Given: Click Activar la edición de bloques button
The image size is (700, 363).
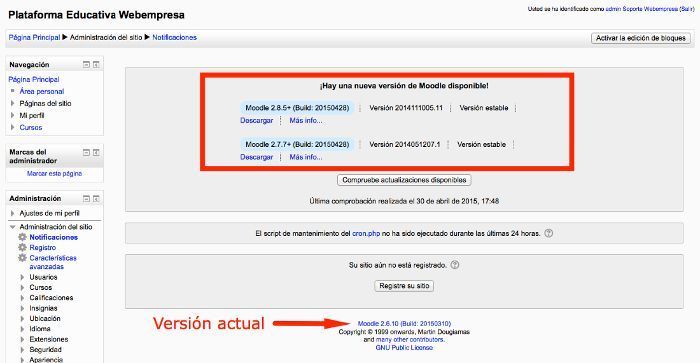Looking at the screenshot, I should [x=641, y=38].
